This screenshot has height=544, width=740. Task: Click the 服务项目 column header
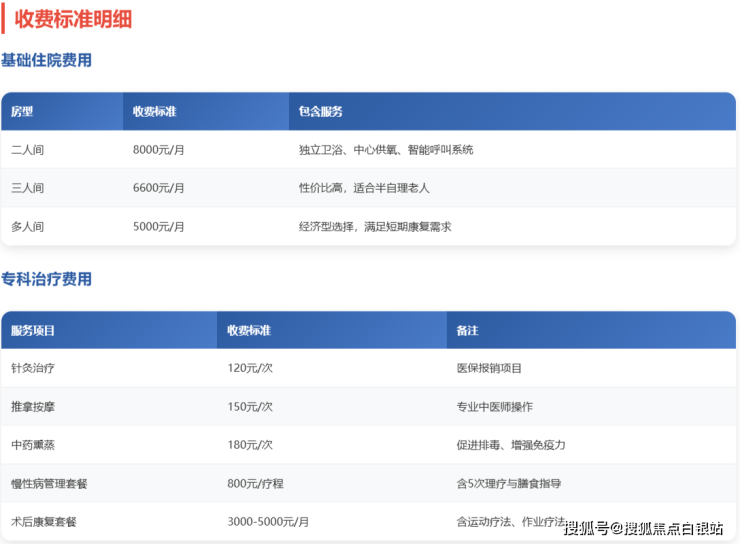pyautogui.click(x=33, y=330)
